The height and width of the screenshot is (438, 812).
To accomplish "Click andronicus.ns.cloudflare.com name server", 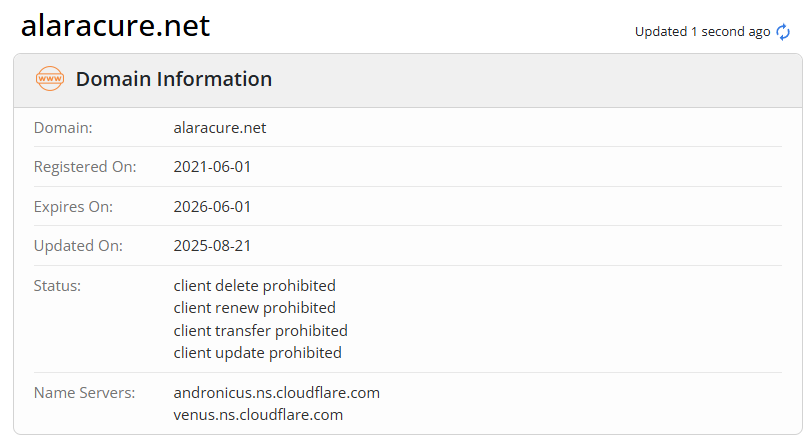I will 276,392.
